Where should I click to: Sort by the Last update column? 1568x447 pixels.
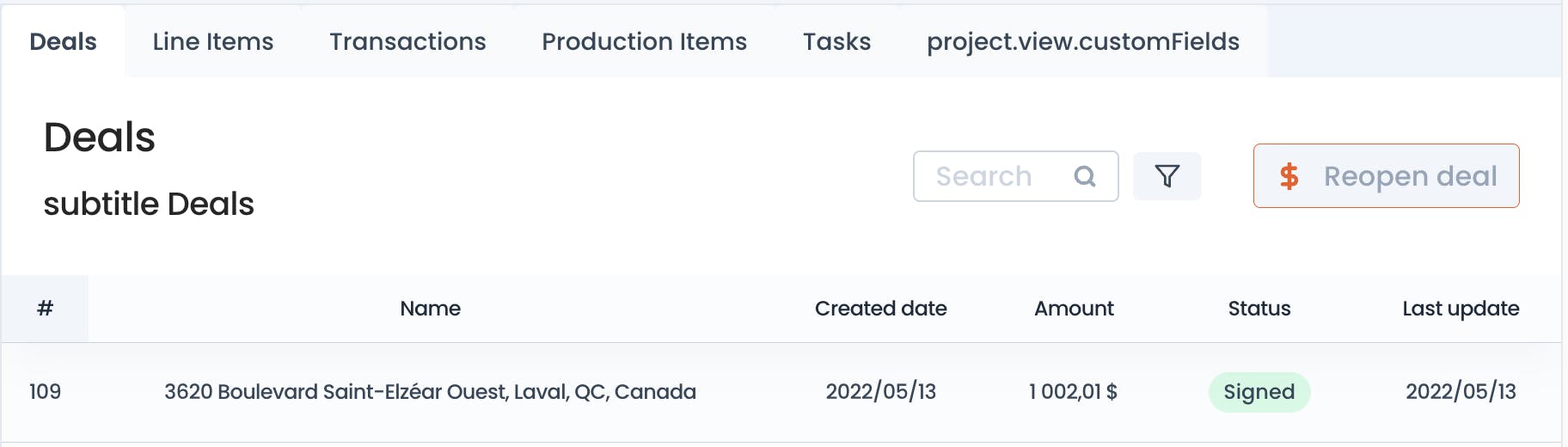point(1461,309)
